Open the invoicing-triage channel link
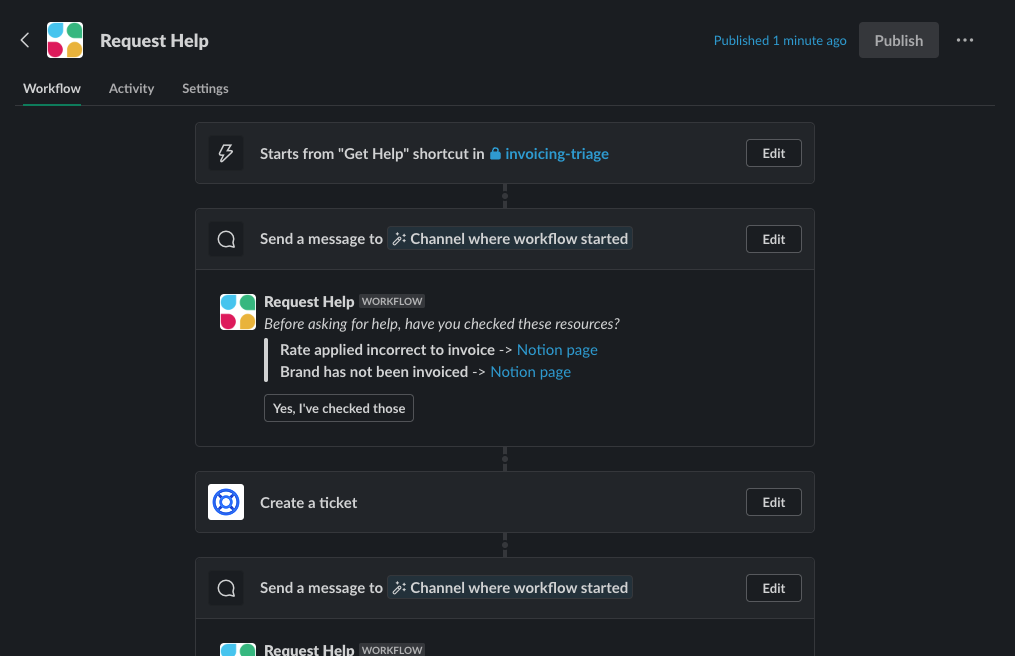1015x656 pixels. click(557, 153)
